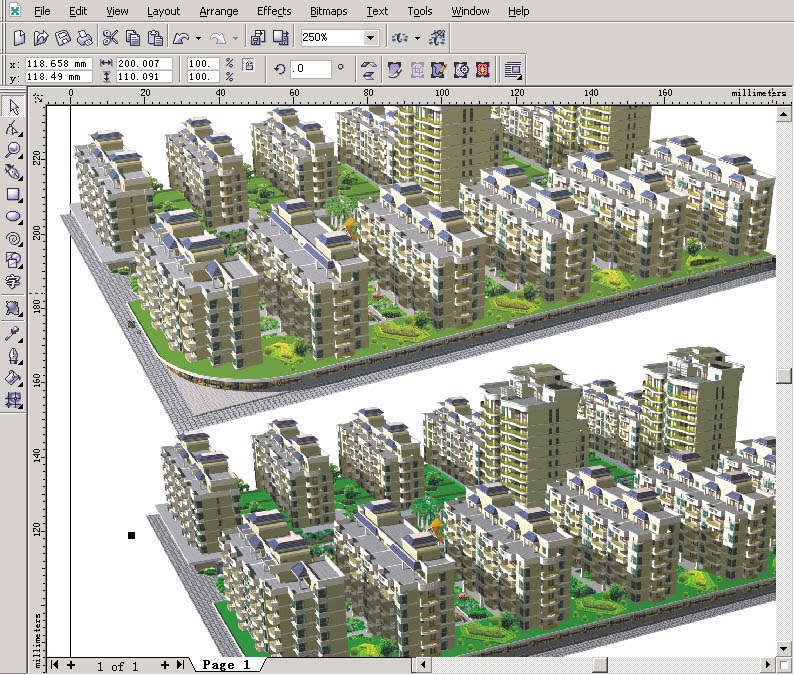The height and width of the screenshot is (675, 794).
Task: Click the rotation angle field
Action: pos(311,69)
